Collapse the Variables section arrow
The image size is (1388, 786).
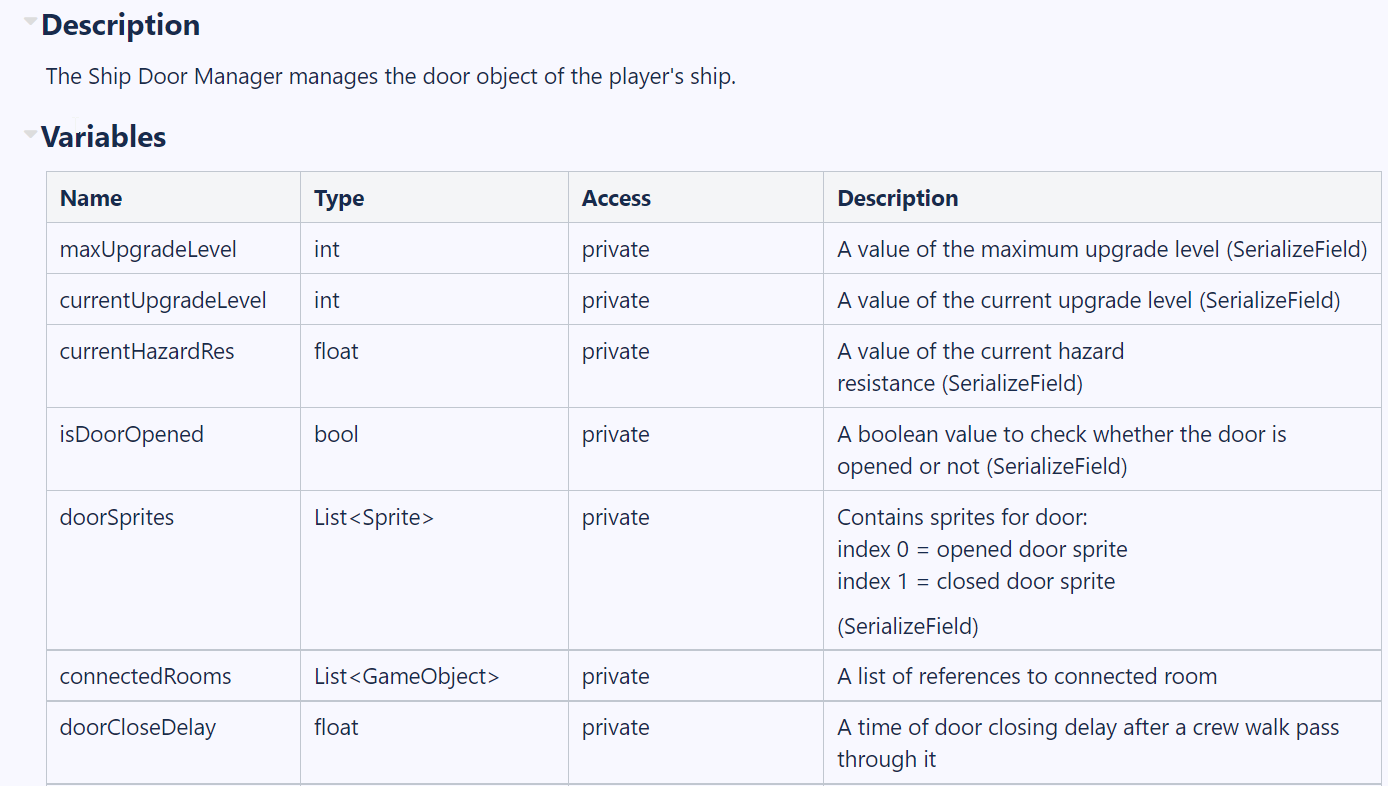coord(31,134)
